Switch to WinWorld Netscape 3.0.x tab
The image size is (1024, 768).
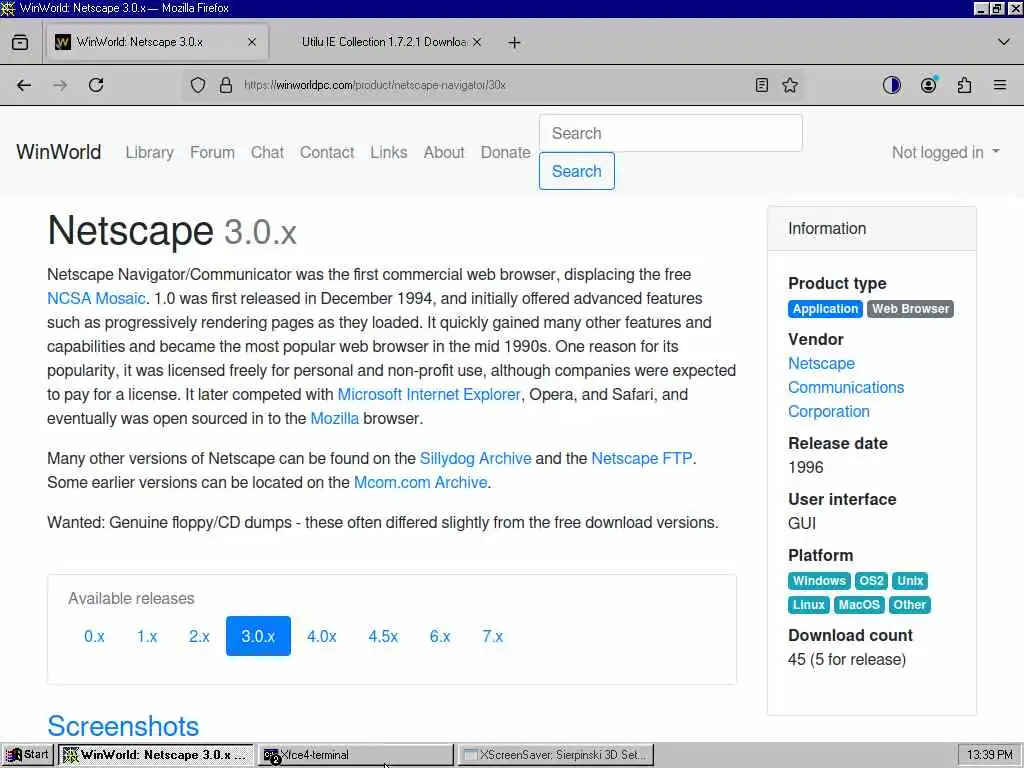coord(157,42)
